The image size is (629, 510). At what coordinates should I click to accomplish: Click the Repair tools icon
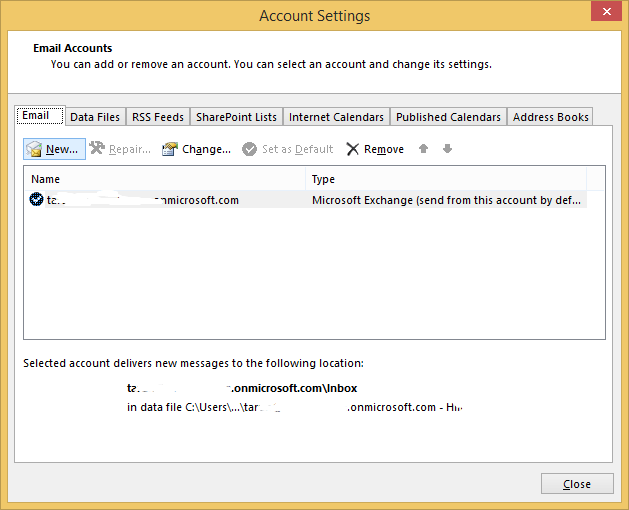97,148
